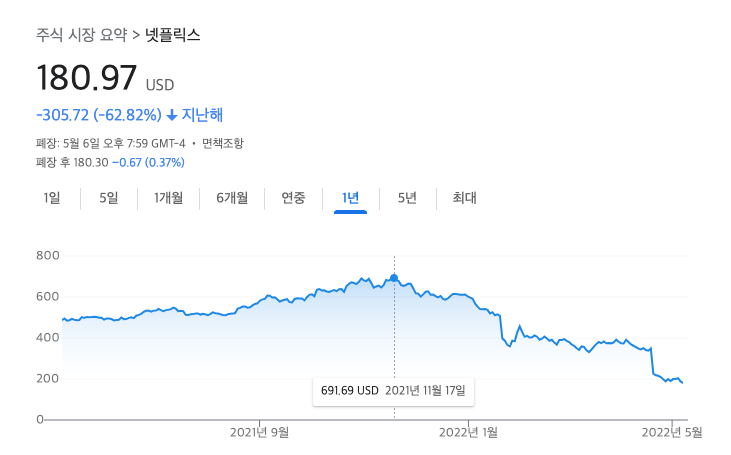Show the 1개월 chart range

(x=168, y=198)
